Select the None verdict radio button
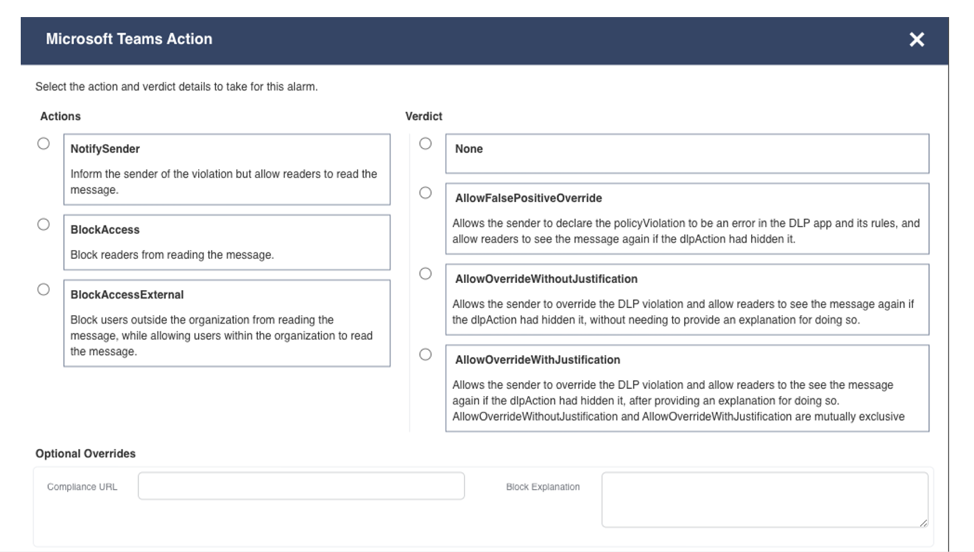The image size is (974, 552). coord(426,144)
